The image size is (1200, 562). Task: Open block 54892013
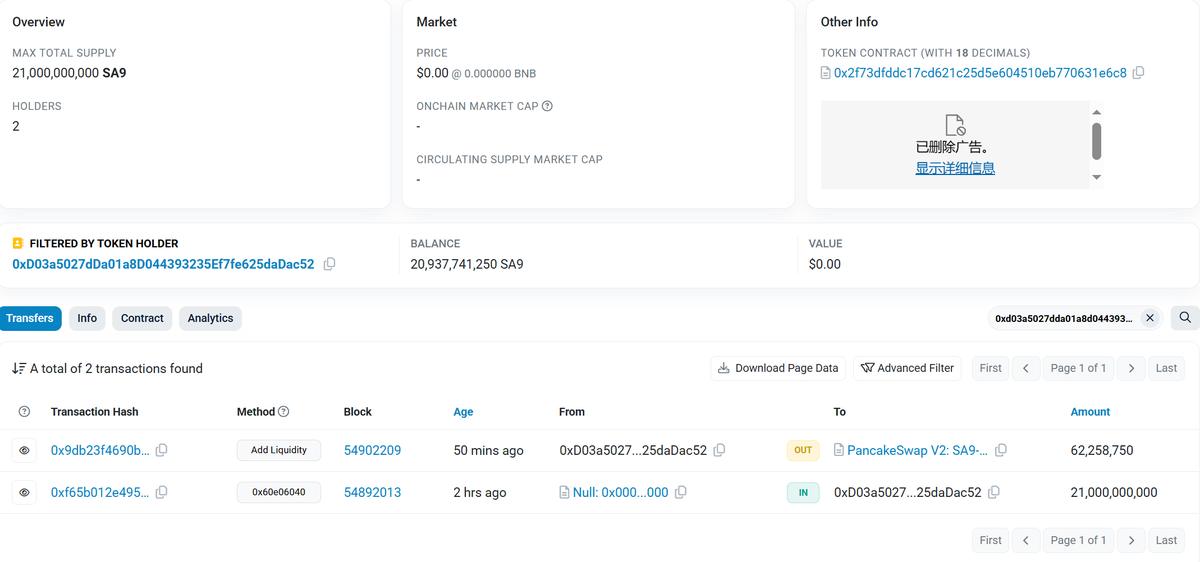tap(372, 492)
